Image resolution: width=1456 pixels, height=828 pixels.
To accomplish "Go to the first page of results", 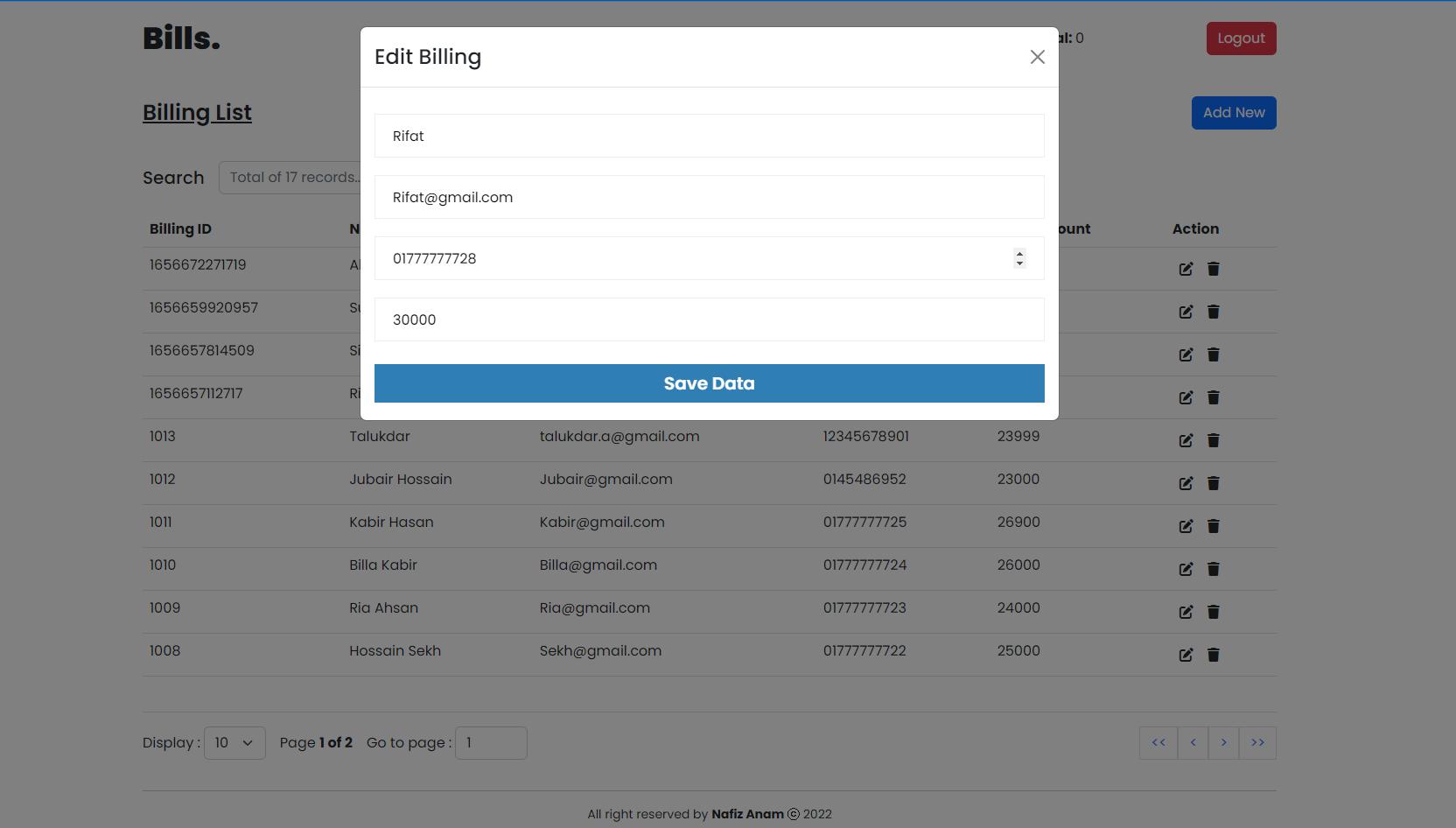I will click(1158, 743).
